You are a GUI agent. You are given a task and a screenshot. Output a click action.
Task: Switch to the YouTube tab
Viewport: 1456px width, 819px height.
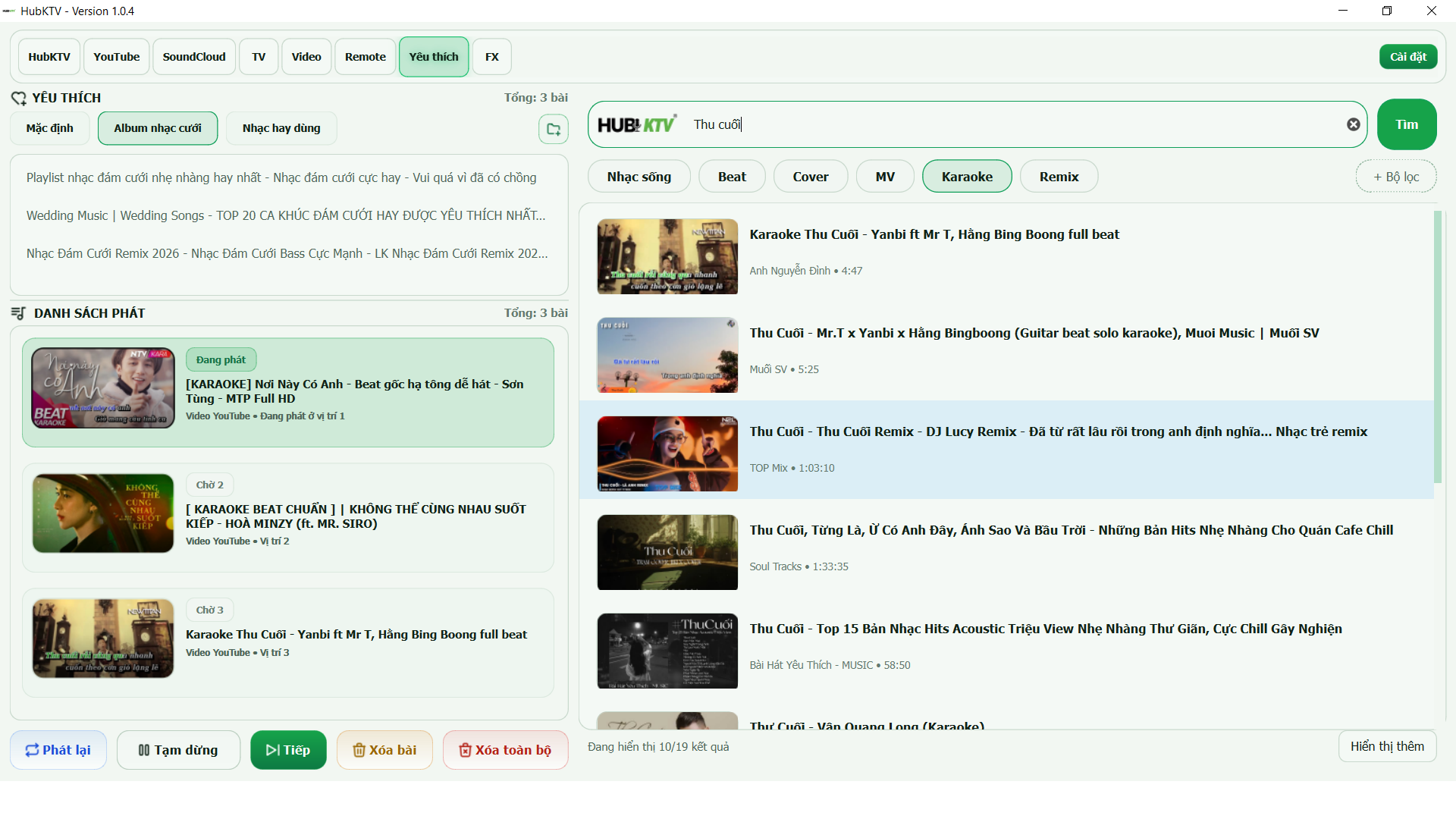(x=117, y=57)
